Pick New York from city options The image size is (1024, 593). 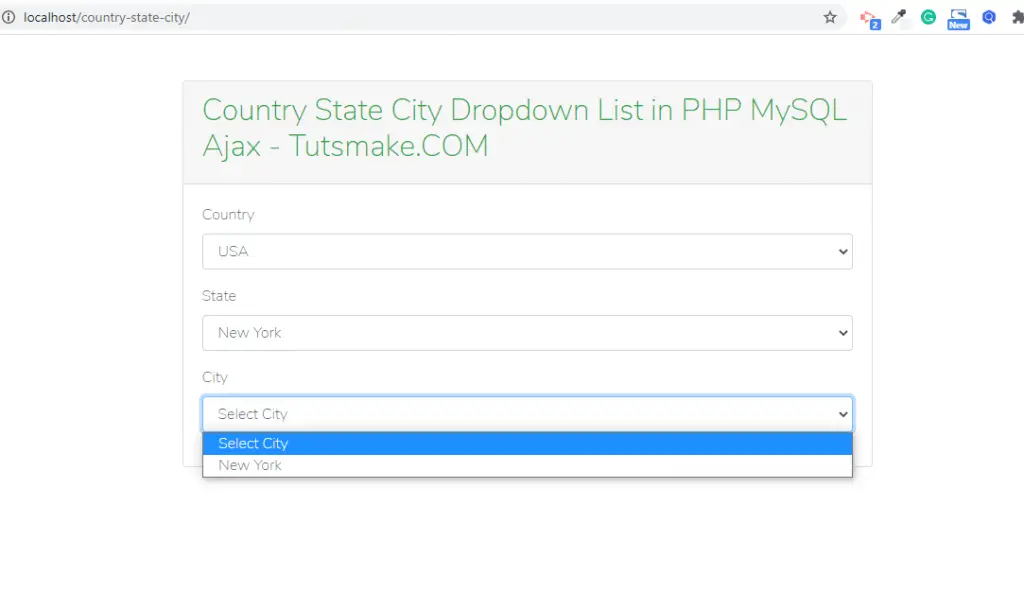coord(527,466)
